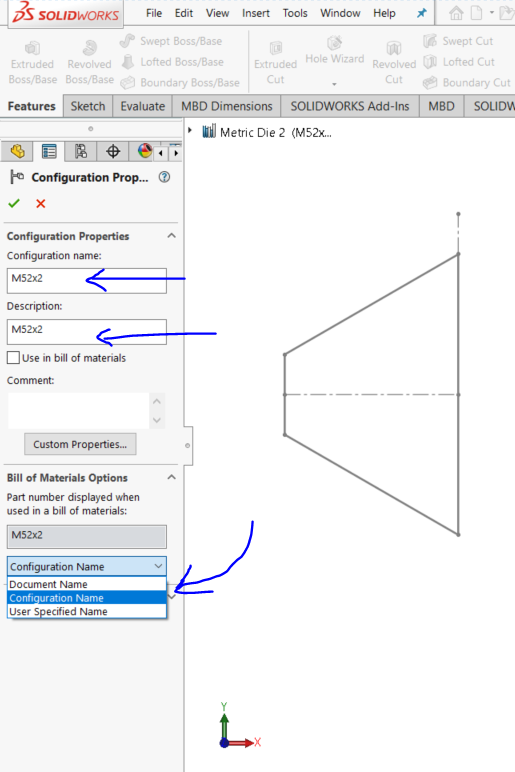Viewport: 515px width, 772px height.
Task: Click the panel collapse handle
Action: [x=188, y=446]
